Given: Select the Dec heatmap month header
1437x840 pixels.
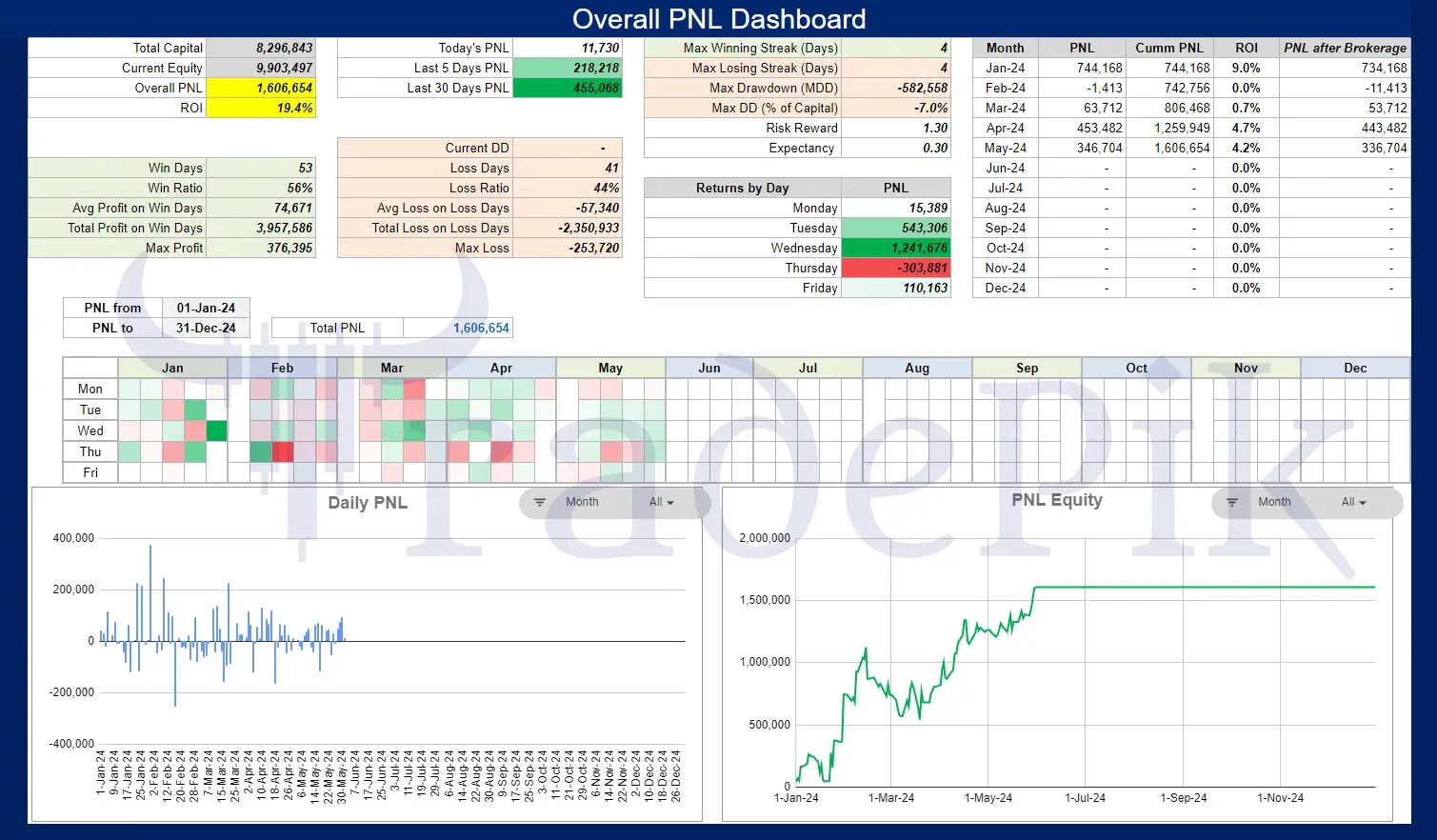Looking at the screenshot, I should tap(1355, 368).
